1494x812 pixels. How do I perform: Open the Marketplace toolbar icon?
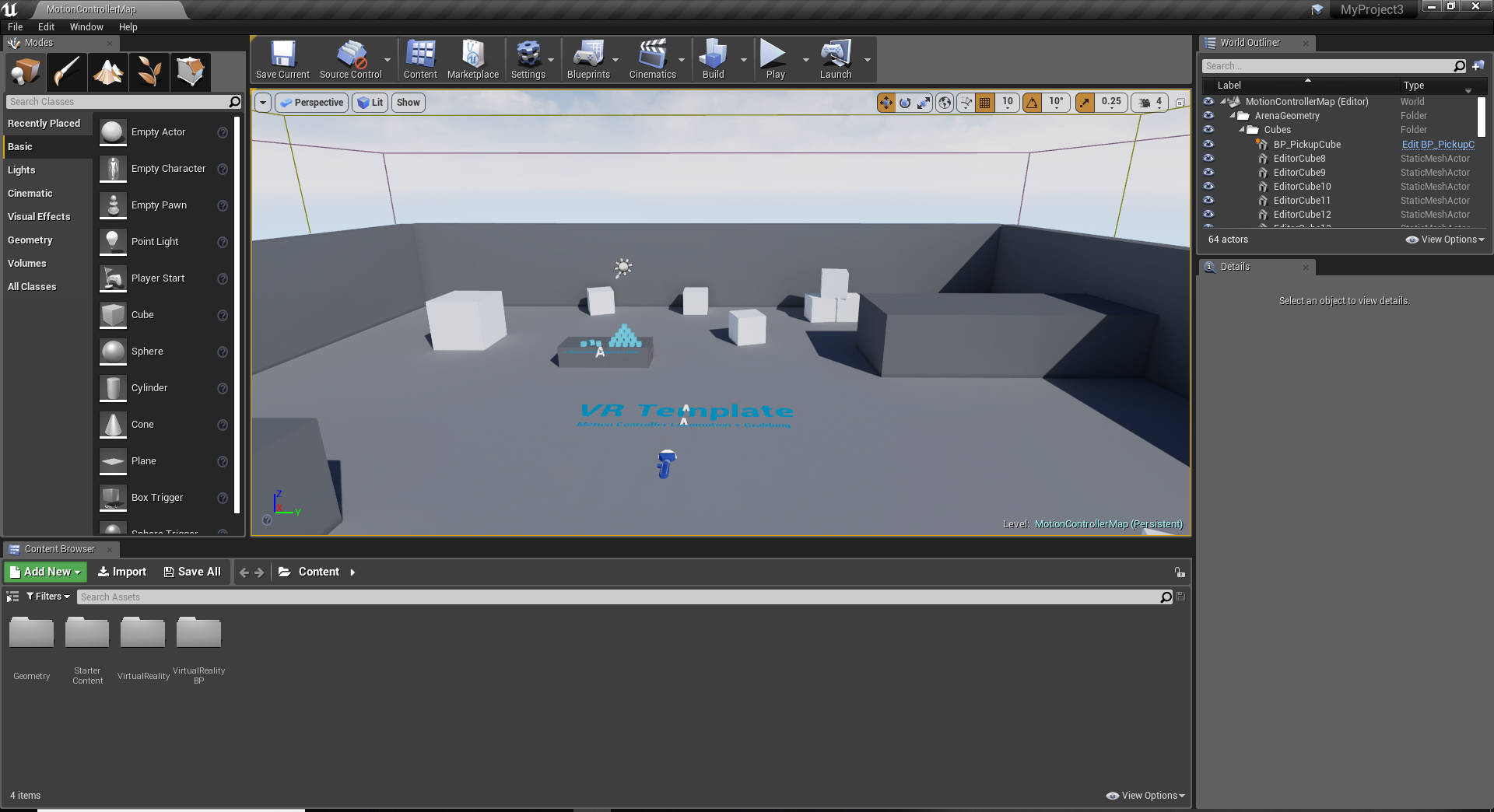tap(473, 60)
